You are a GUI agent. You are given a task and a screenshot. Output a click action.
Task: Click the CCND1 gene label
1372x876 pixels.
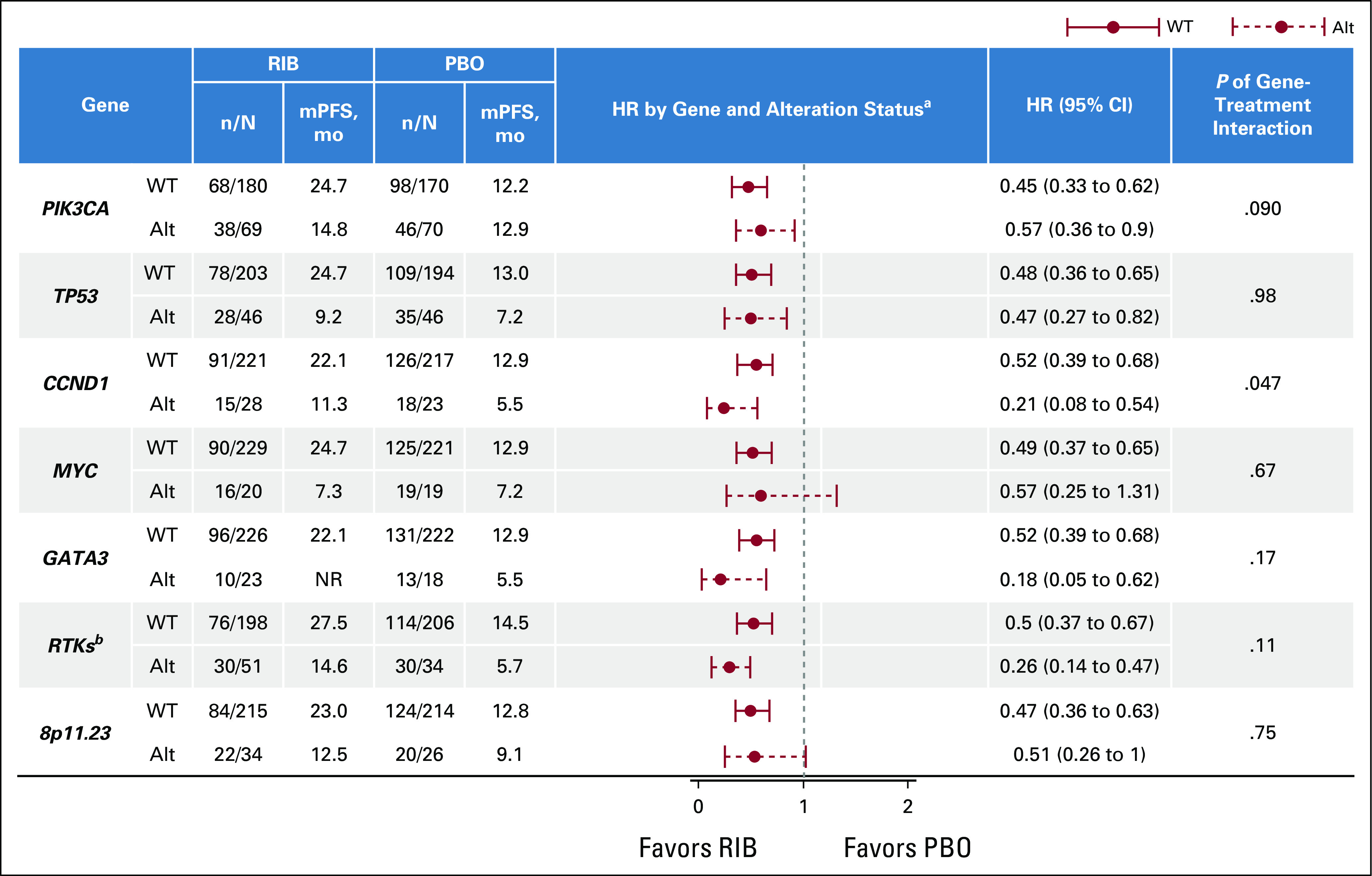pyautogui.click(x=76, y=383)
